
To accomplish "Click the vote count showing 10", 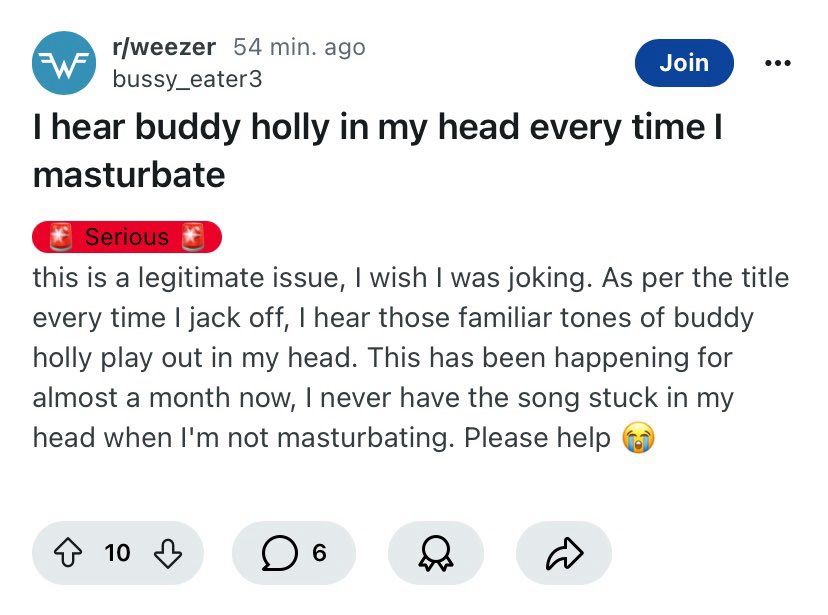I will point(118,553).
